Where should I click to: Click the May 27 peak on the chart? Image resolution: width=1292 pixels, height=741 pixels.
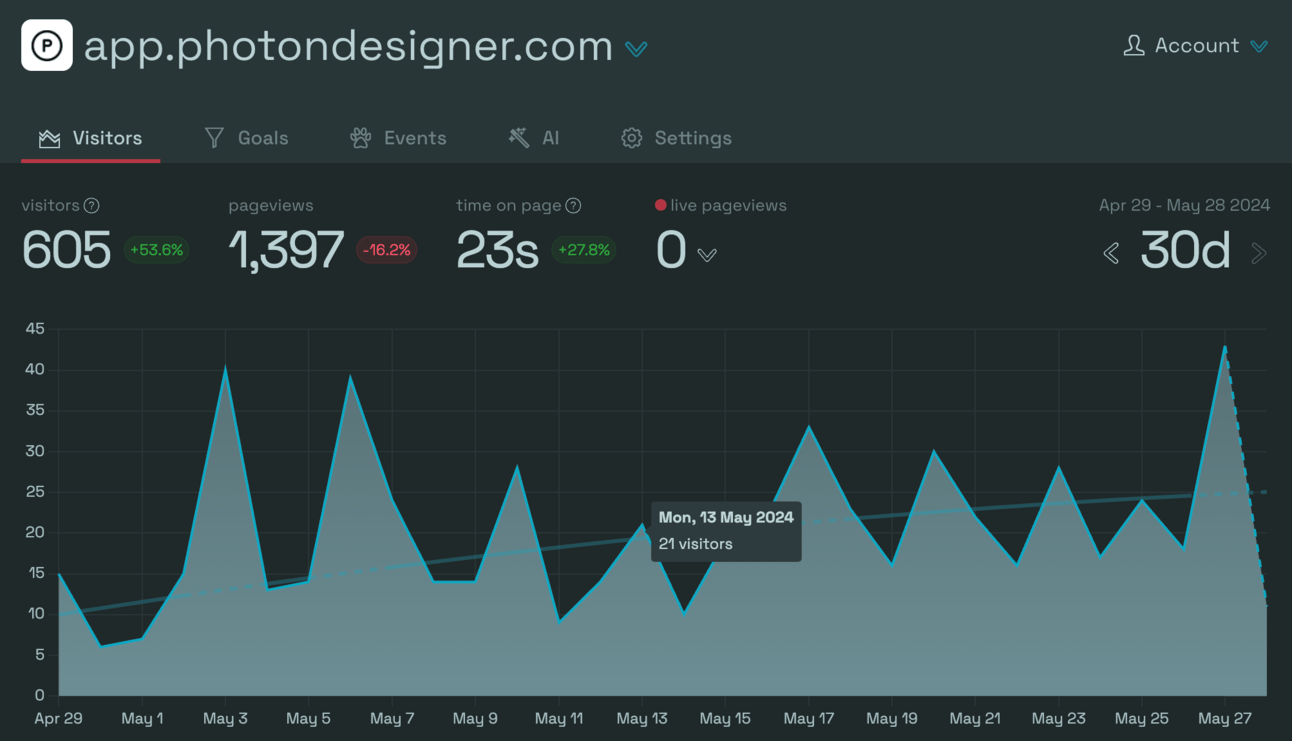pos(1225,347)
